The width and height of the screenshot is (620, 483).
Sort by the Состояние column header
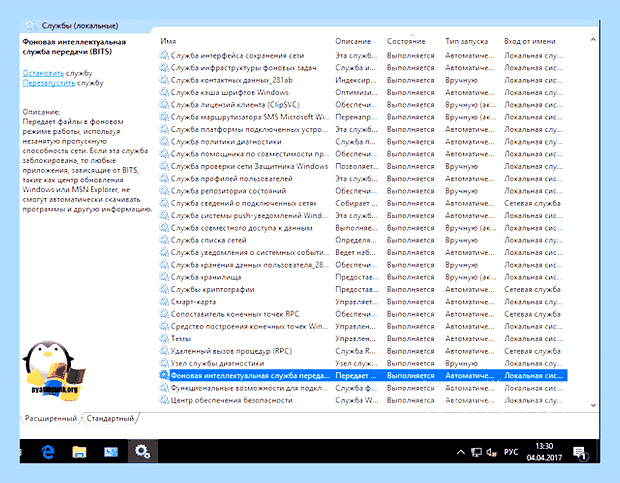(x=406, y=41)
